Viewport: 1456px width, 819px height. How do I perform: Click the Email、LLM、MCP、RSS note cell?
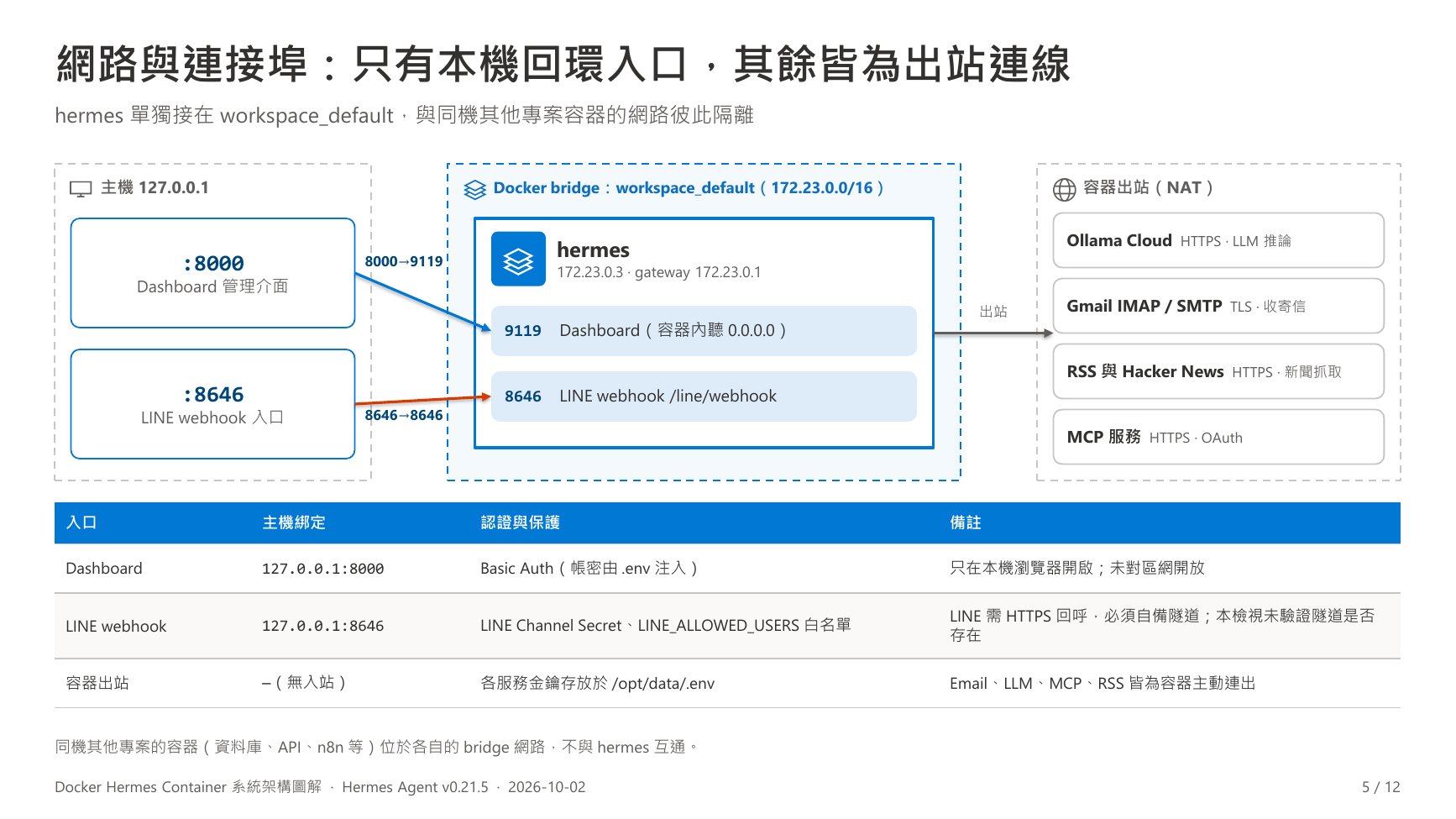pos(1102,683)
